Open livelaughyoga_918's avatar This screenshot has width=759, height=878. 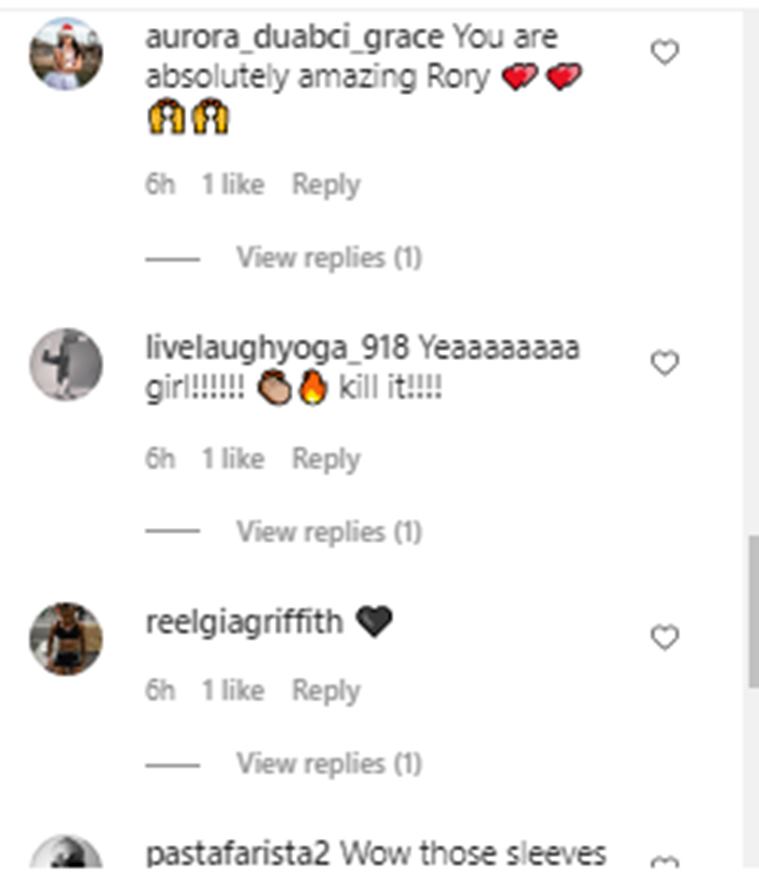coord(66,364)
